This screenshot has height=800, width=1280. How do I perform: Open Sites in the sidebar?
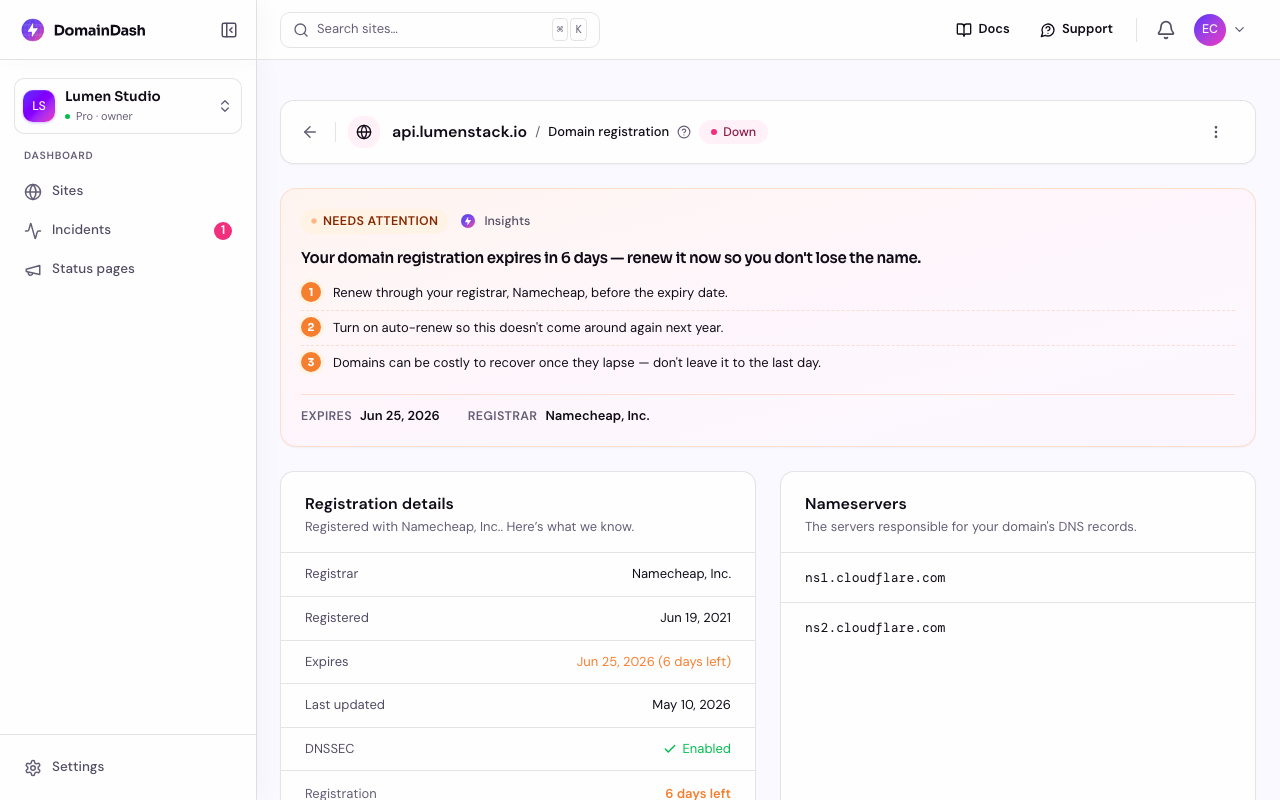128,191
